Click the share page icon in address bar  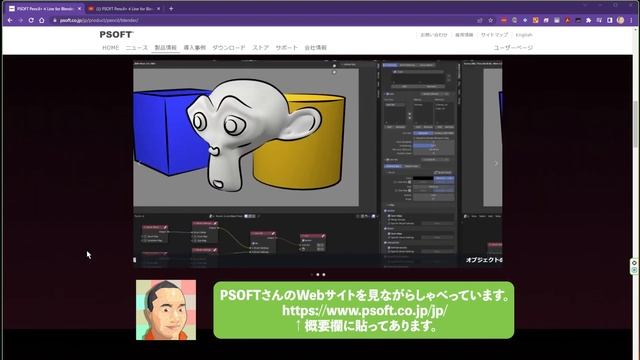[x=480, y=20]
